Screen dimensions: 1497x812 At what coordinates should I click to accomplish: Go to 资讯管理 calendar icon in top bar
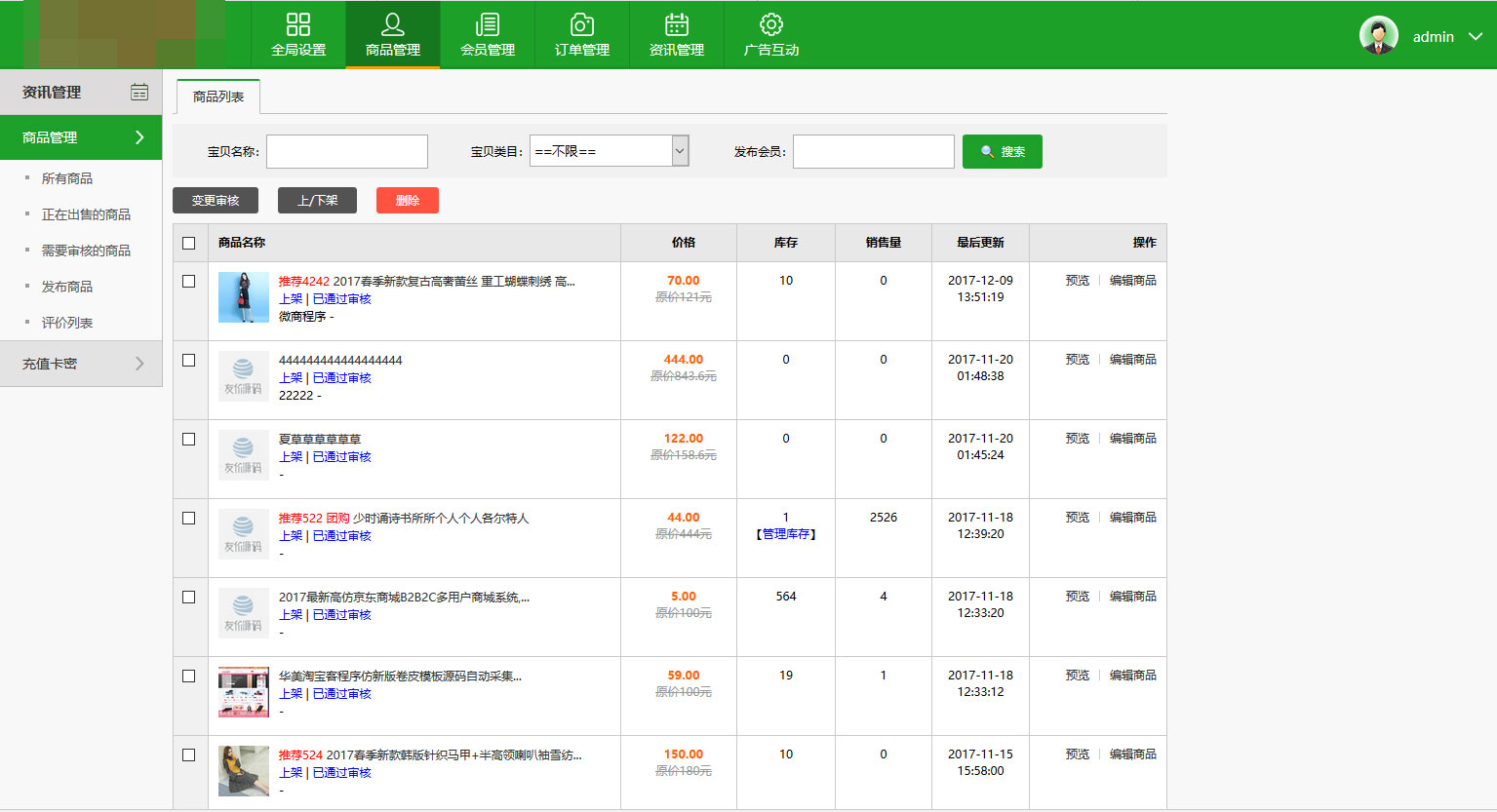point(677,24)
